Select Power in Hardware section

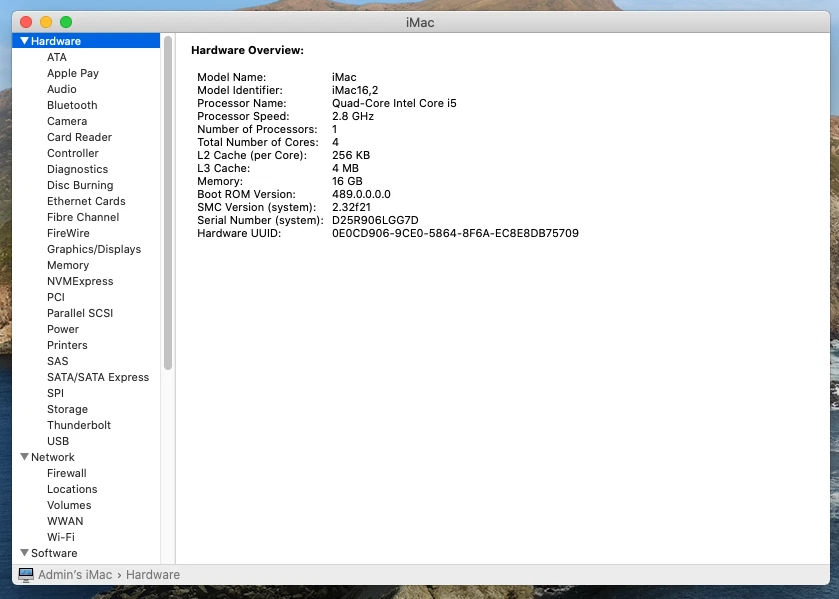pyautogui.click(x=63, y=329)
